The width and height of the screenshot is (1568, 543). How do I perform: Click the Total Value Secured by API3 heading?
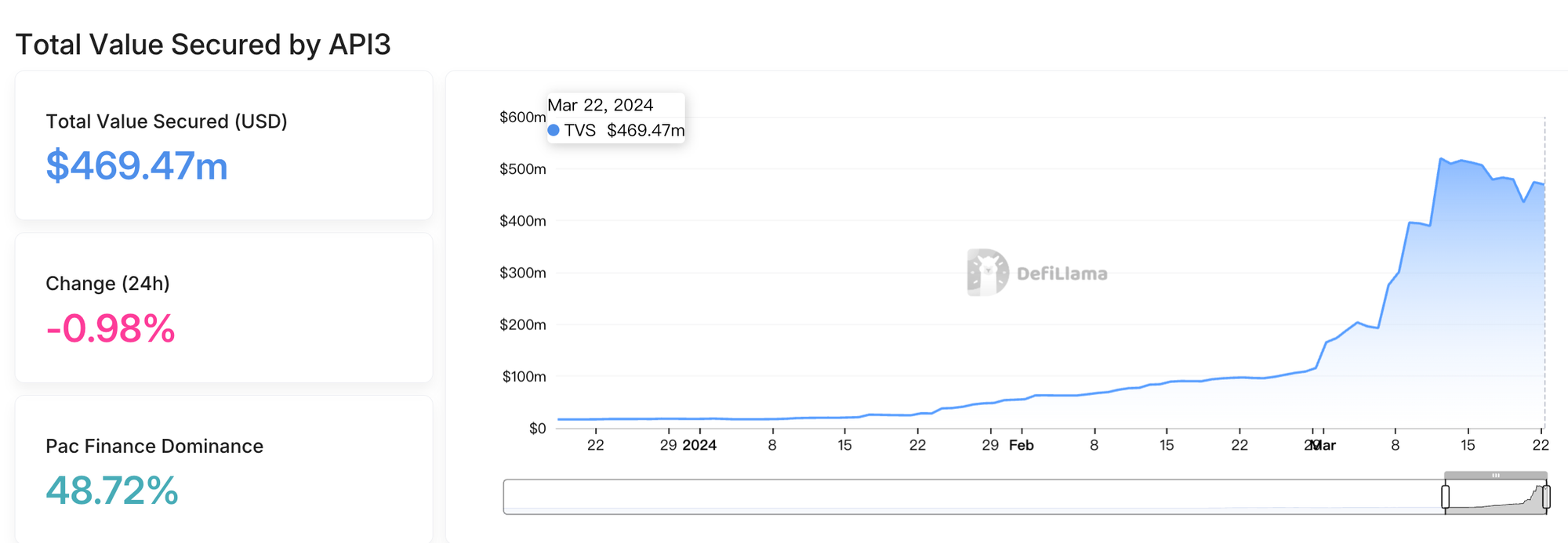[x=203, y=45]
